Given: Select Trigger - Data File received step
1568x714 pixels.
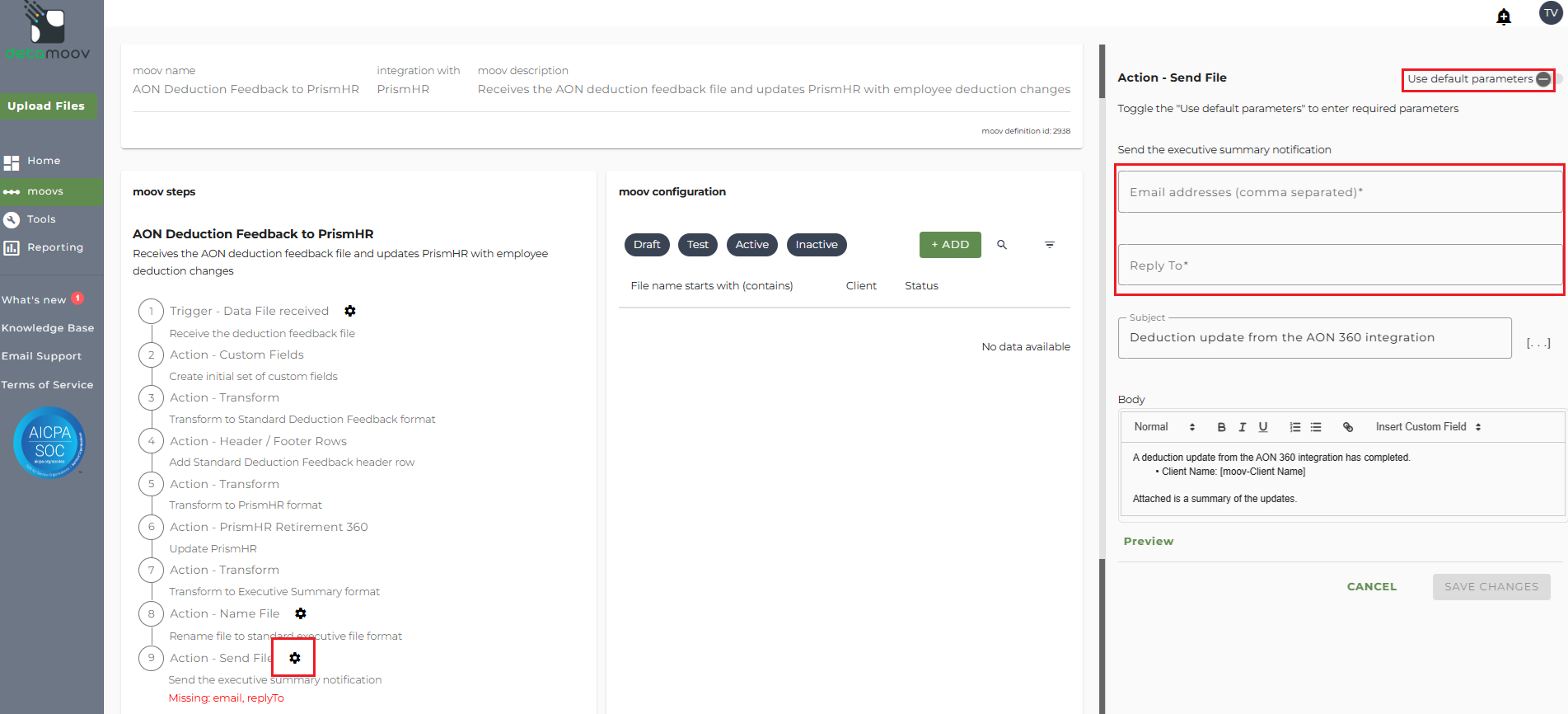Looking at the screenshot, I should 249,311.
